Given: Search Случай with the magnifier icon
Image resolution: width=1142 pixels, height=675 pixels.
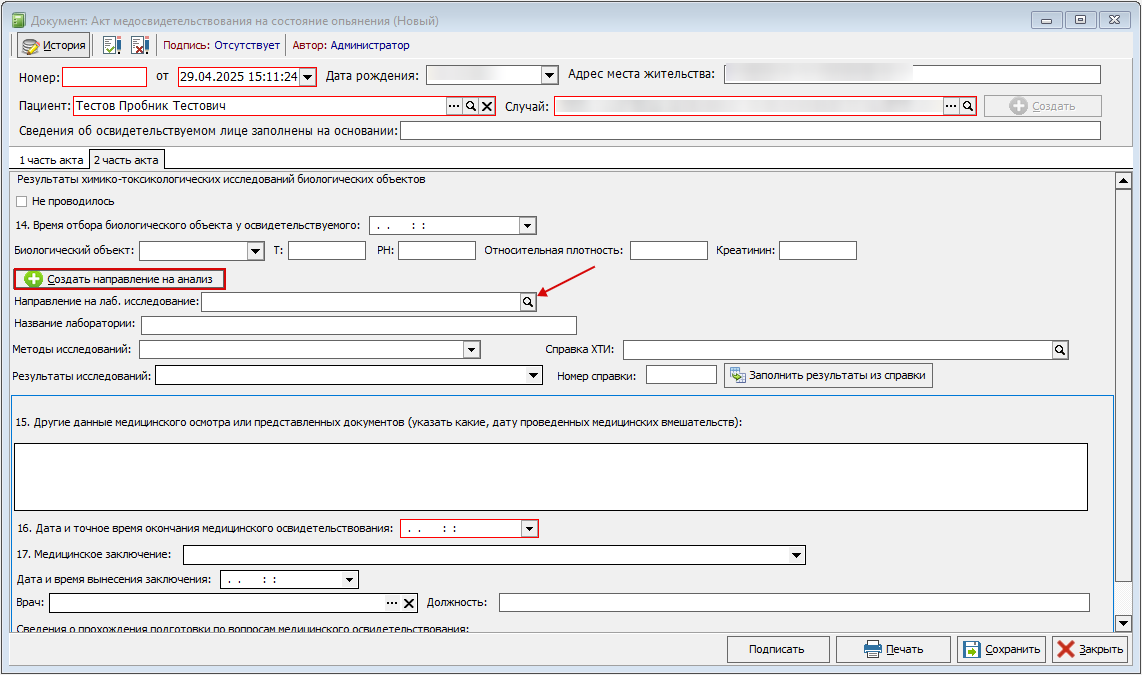Looking at the screenshot, I should [968, 106].
